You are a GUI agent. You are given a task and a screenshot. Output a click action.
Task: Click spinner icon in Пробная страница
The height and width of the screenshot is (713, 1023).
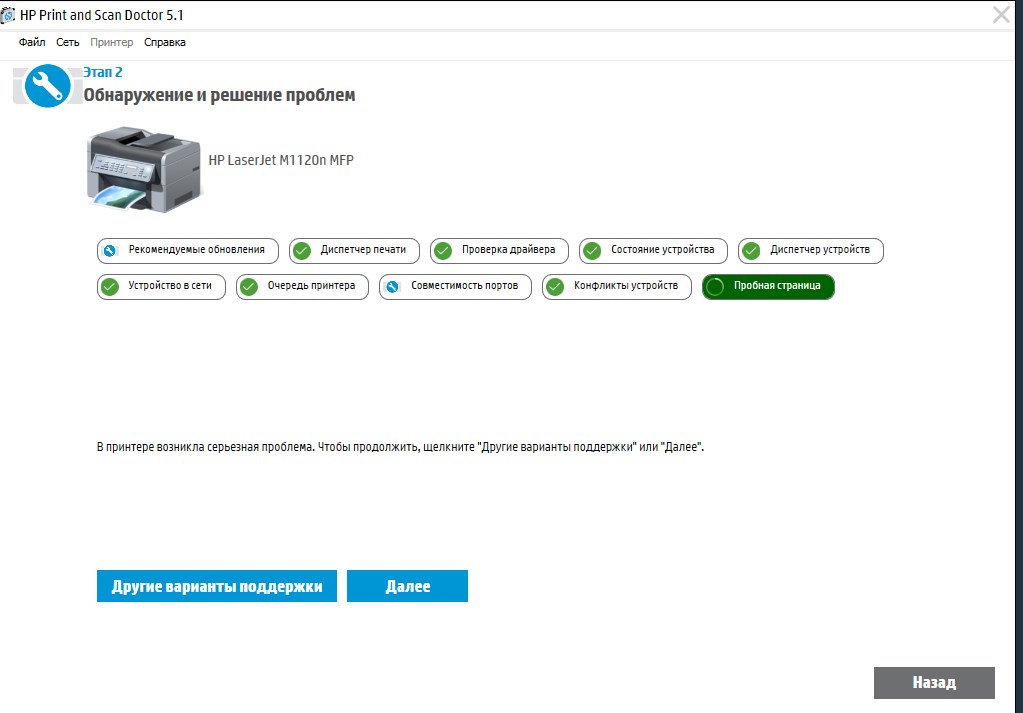coord(715,286)
